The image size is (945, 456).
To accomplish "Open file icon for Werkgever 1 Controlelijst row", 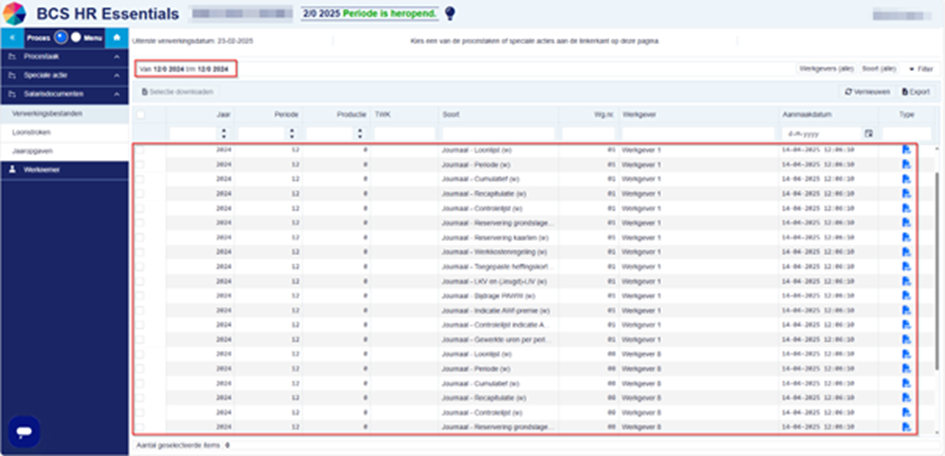I will [x=906, y=208].
